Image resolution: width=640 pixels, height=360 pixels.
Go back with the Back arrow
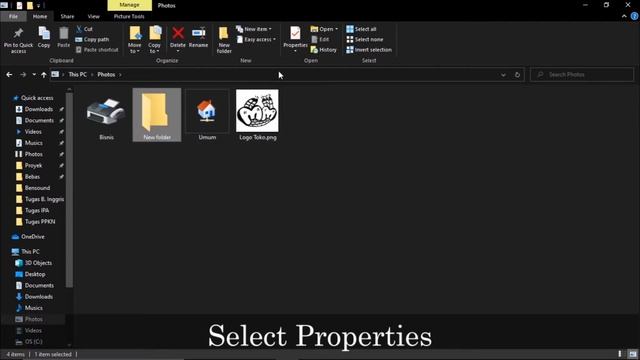(x=9, y=75)
